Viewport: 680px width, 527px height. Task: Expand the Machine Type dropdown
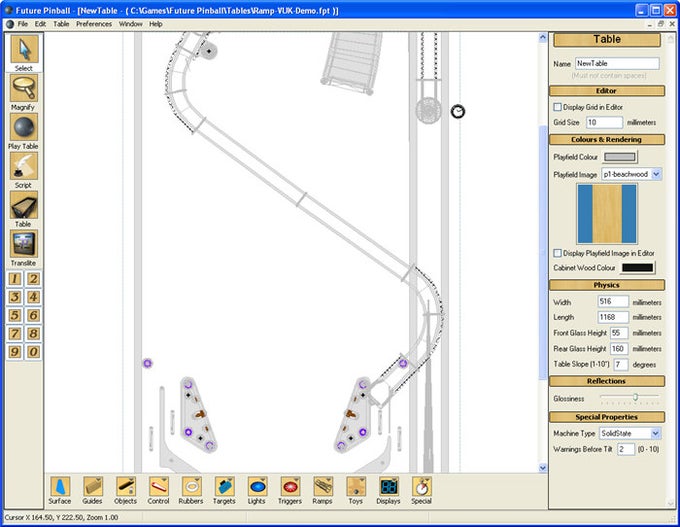pyautogui.click(x=655, y=433)
